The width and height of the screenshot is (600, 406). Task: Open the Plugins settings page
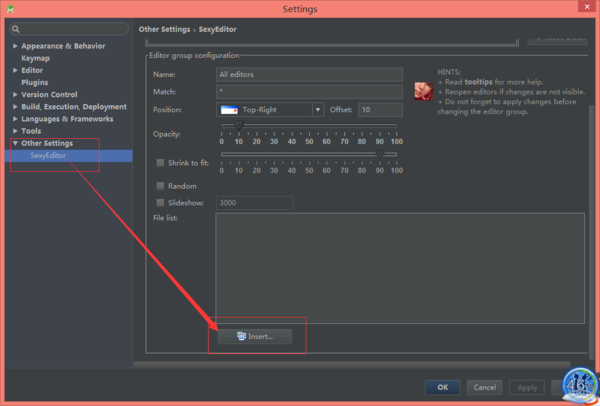pos(35,82)
